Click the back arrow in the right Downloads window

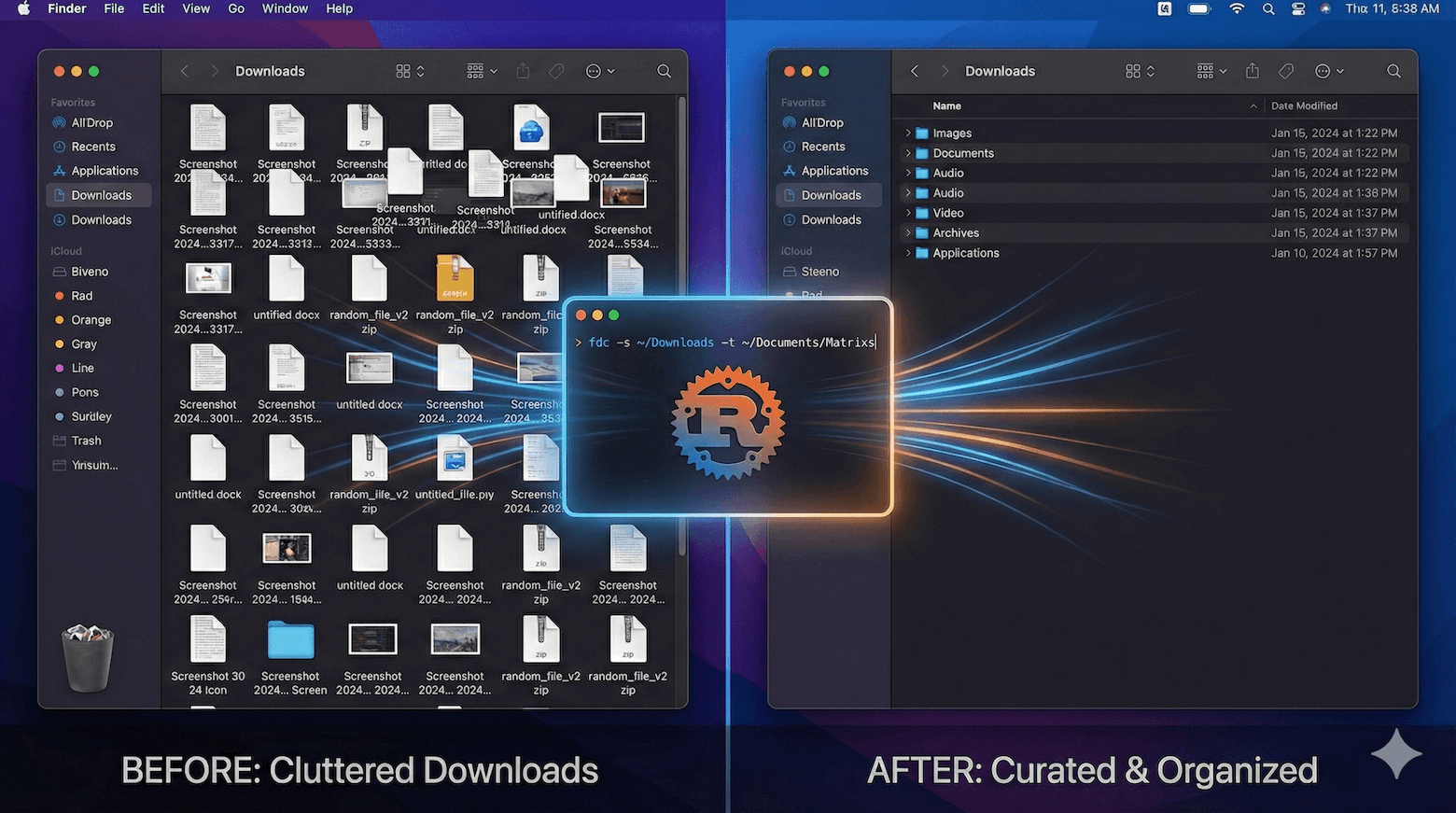(x=915, y=71)
